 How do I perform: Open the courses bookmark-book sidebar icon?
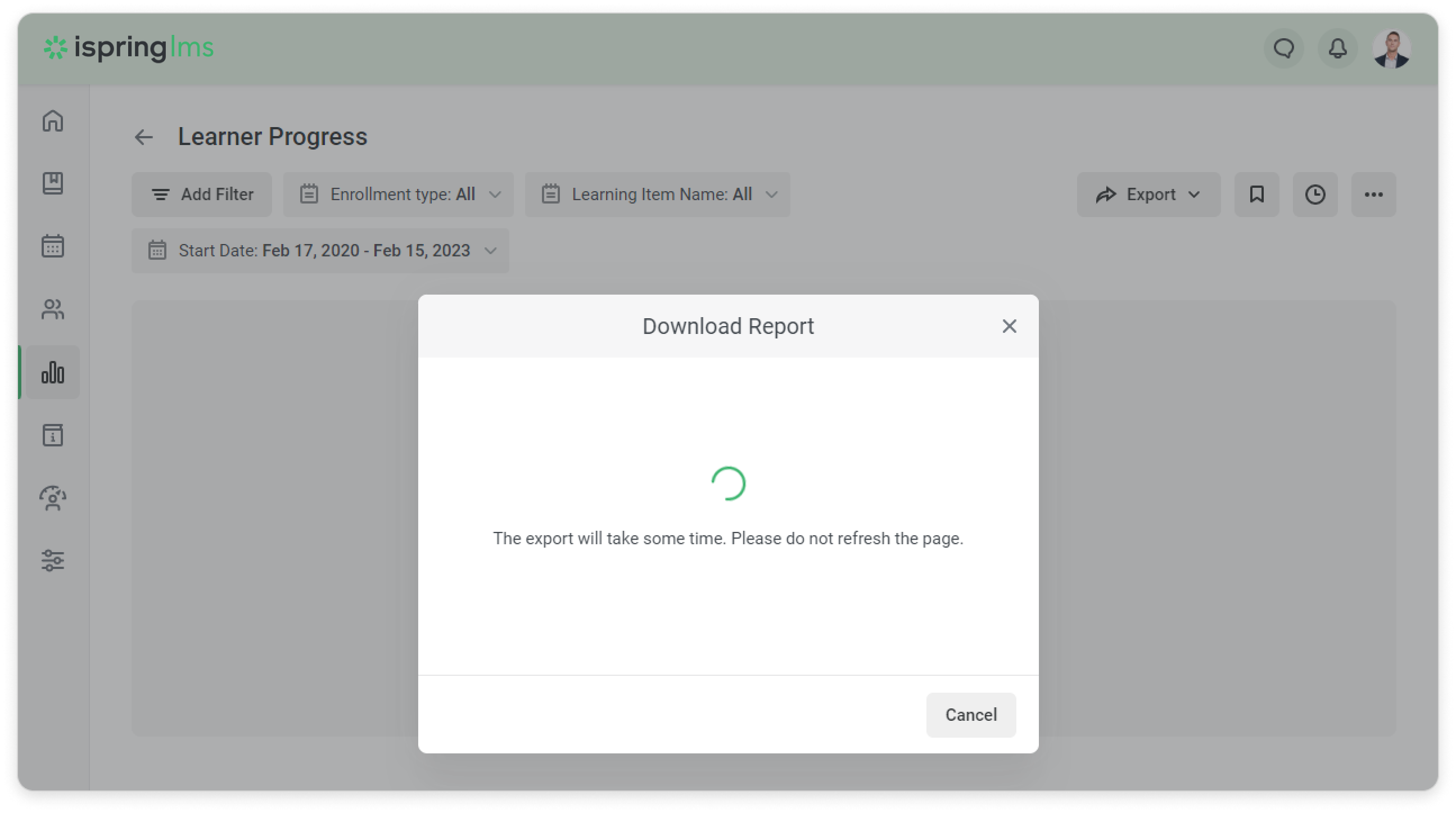[x=53, y=183]
